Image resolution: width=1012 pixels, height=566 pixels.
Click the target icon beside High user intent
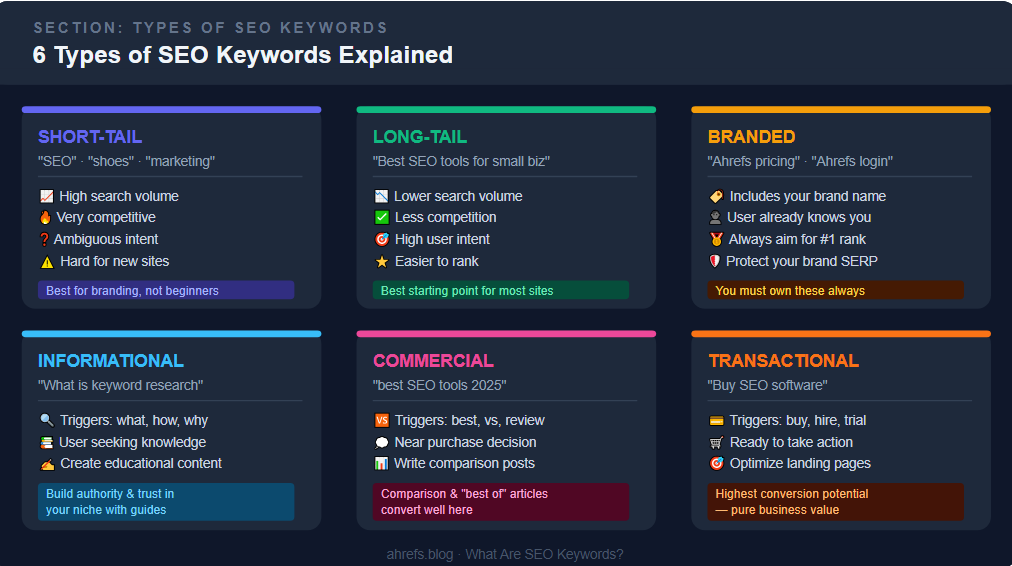382,239
